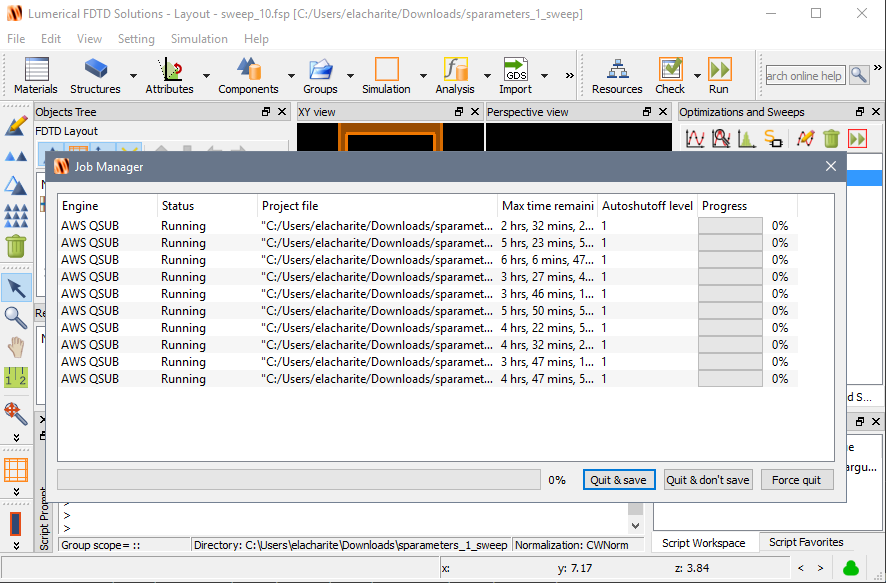The height and width of the screenshot is (583, 886).
Task: Select the green ruler measure tool
Action: click(16, 377)
